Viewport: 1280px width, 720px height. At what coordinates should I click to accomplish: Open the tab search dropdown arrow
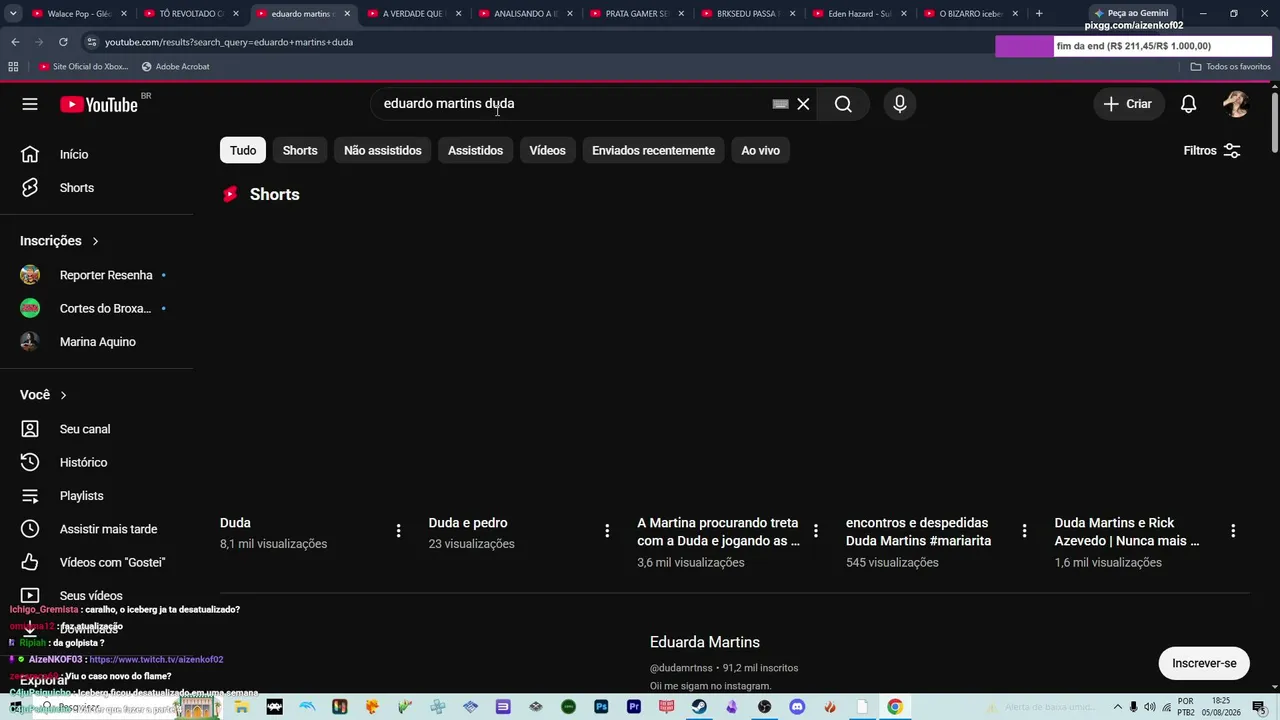click(x=12, y=14)
